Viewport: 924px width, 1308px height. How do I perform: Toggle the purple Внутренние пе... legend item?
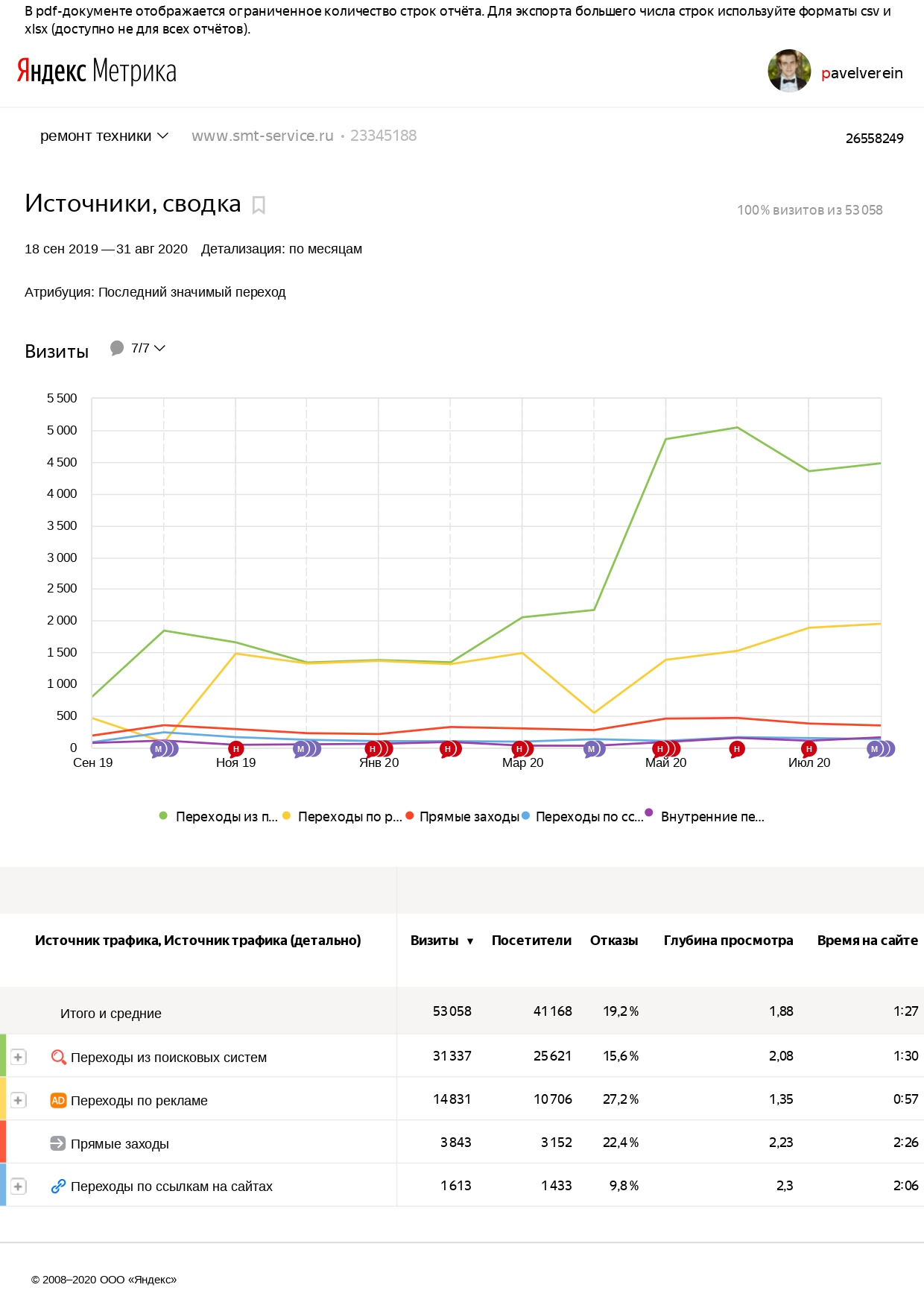[x=705, y=816]
